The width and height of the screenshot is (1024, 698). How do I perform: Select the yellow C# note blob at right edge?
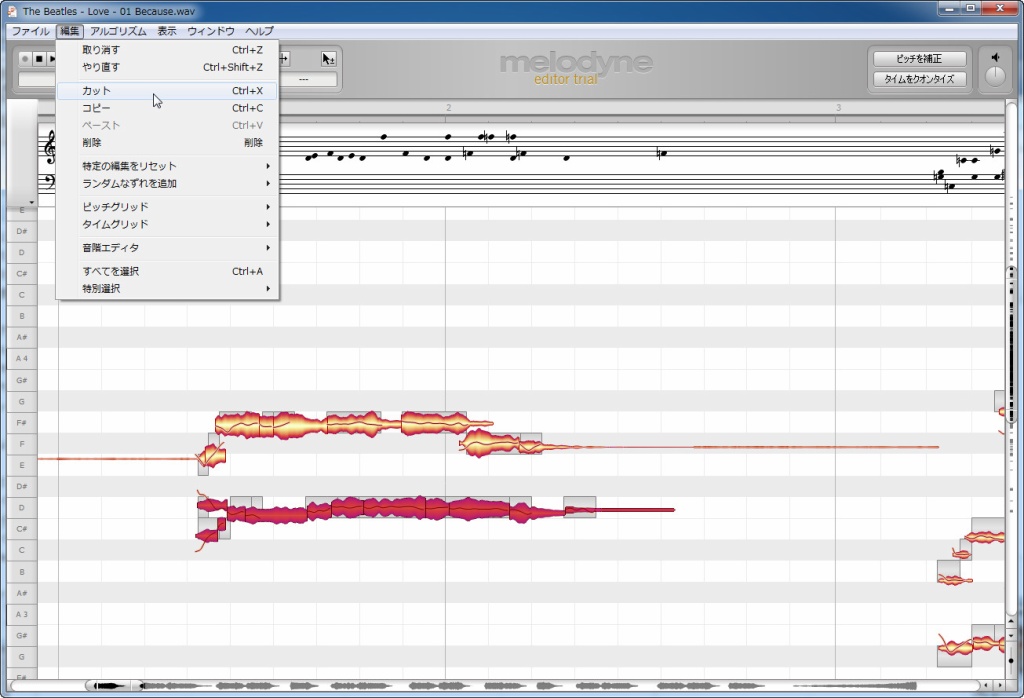pyautogui.click(x=985, y=537)
